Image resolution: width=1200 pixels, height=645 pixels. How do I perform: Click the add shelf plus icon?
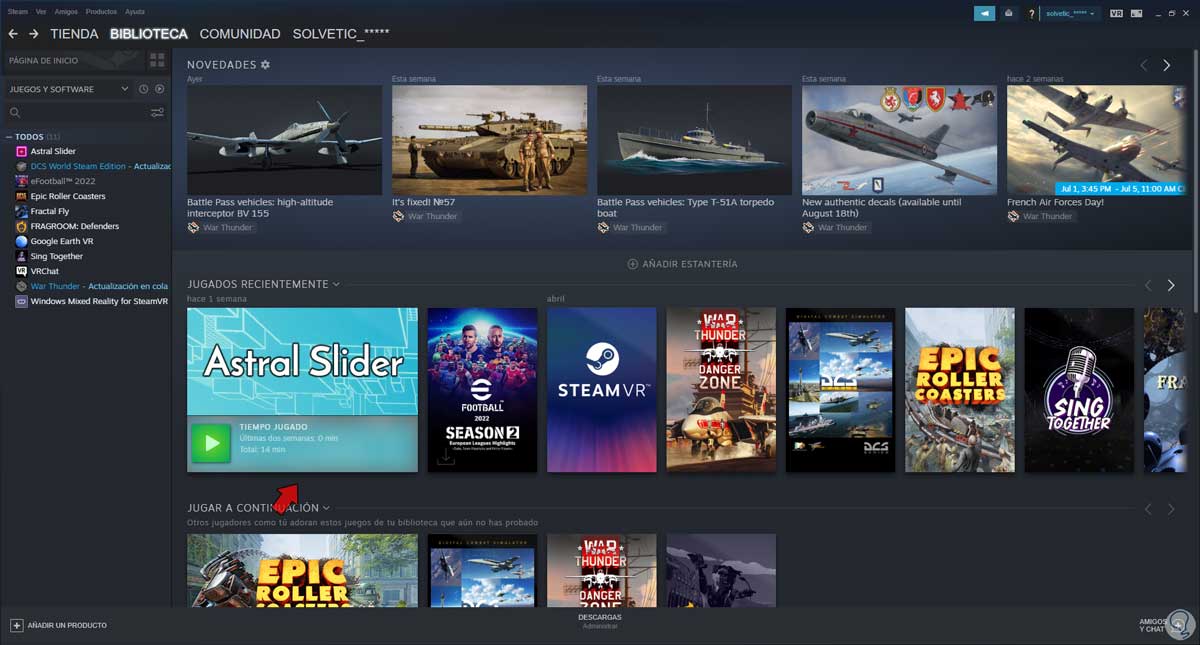pos(632,264)
